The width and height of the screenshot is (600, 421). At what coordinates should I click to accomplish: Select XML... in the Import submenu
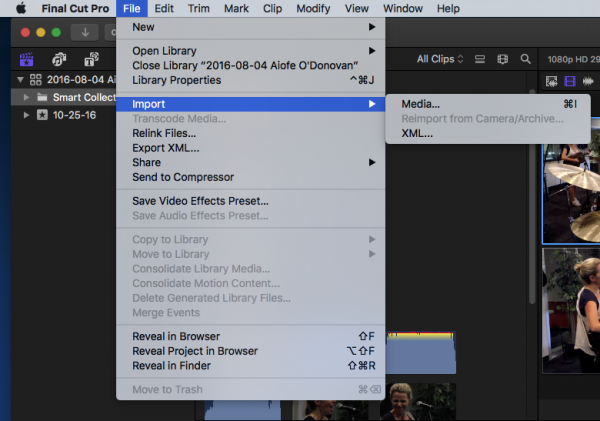click(x=417, y=133)
